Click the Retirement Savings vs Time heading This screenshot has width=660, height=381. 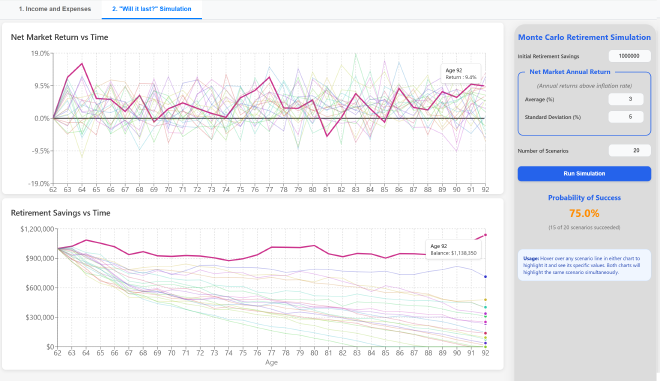(x=61, y=213)
